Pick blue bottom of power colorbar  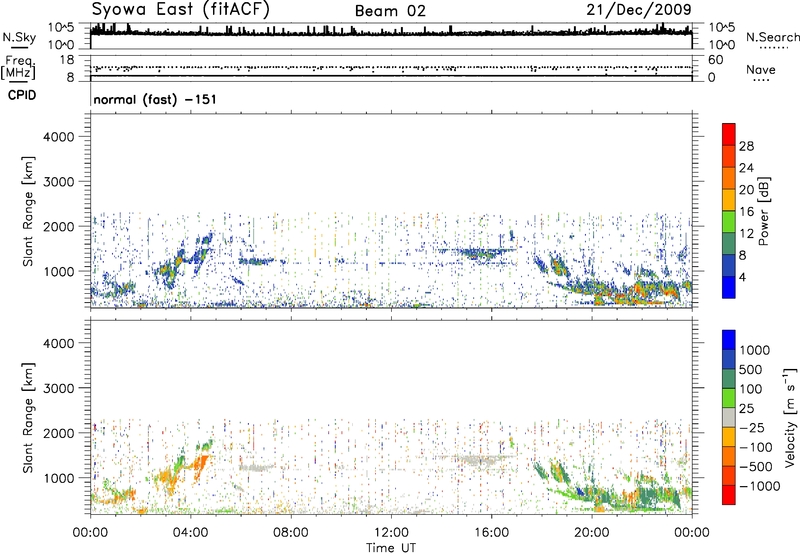[729, 287]
